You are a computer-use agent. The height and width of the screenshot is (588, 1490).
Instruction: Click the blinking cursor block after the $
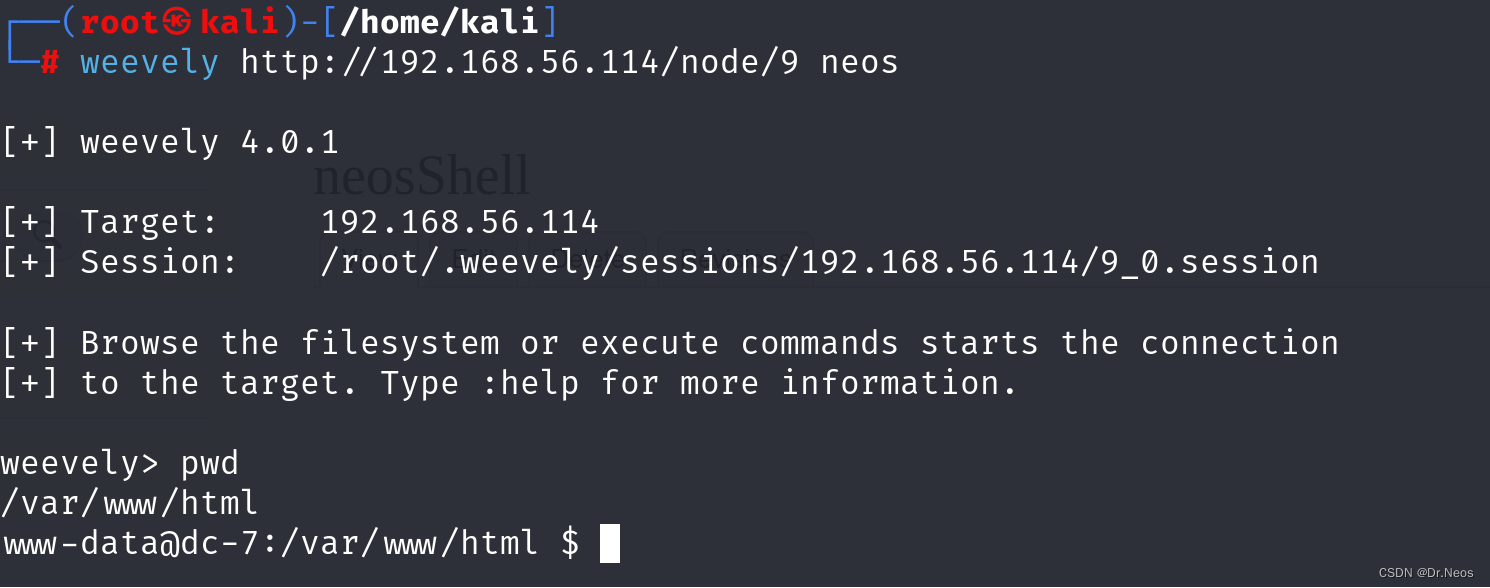pyautogui.click(x=609, y=543)
